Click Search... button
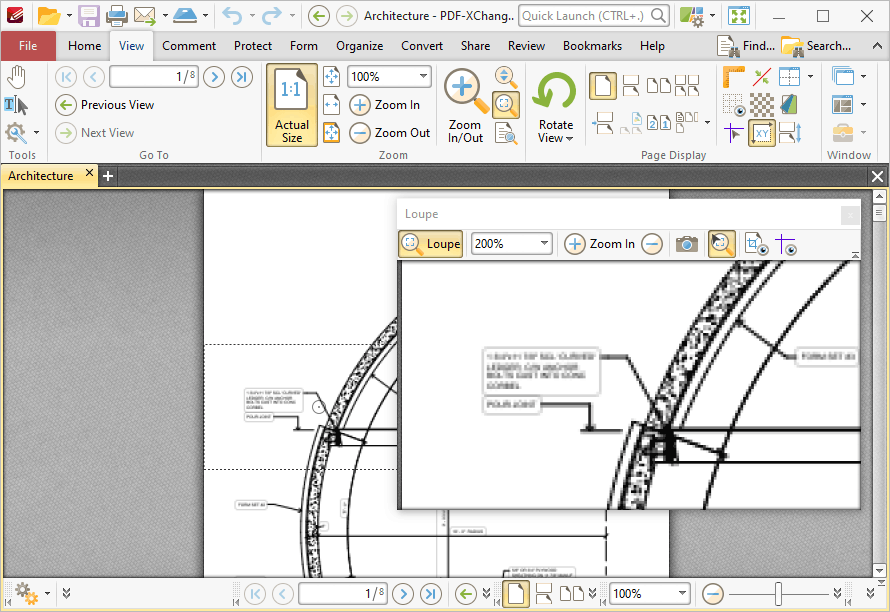Screen dimensions: 890x612 [x=816, y=46]
